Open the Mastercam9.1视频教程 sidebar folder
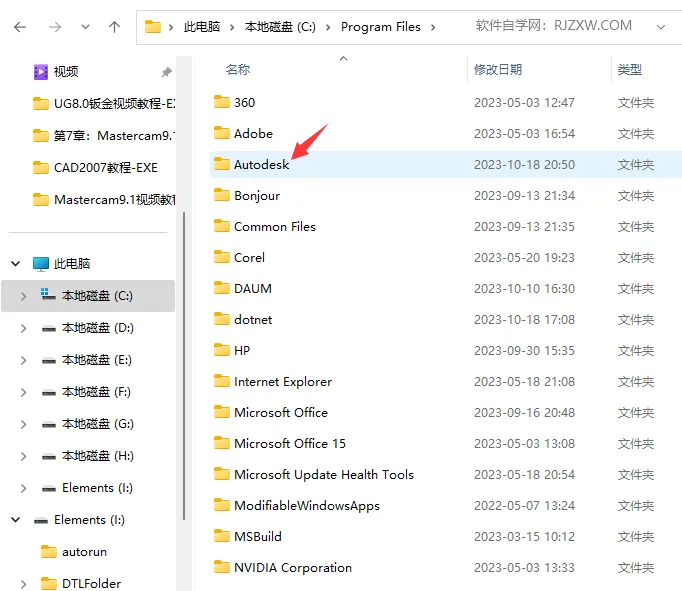Screen dimensions: 682x591 104,200
